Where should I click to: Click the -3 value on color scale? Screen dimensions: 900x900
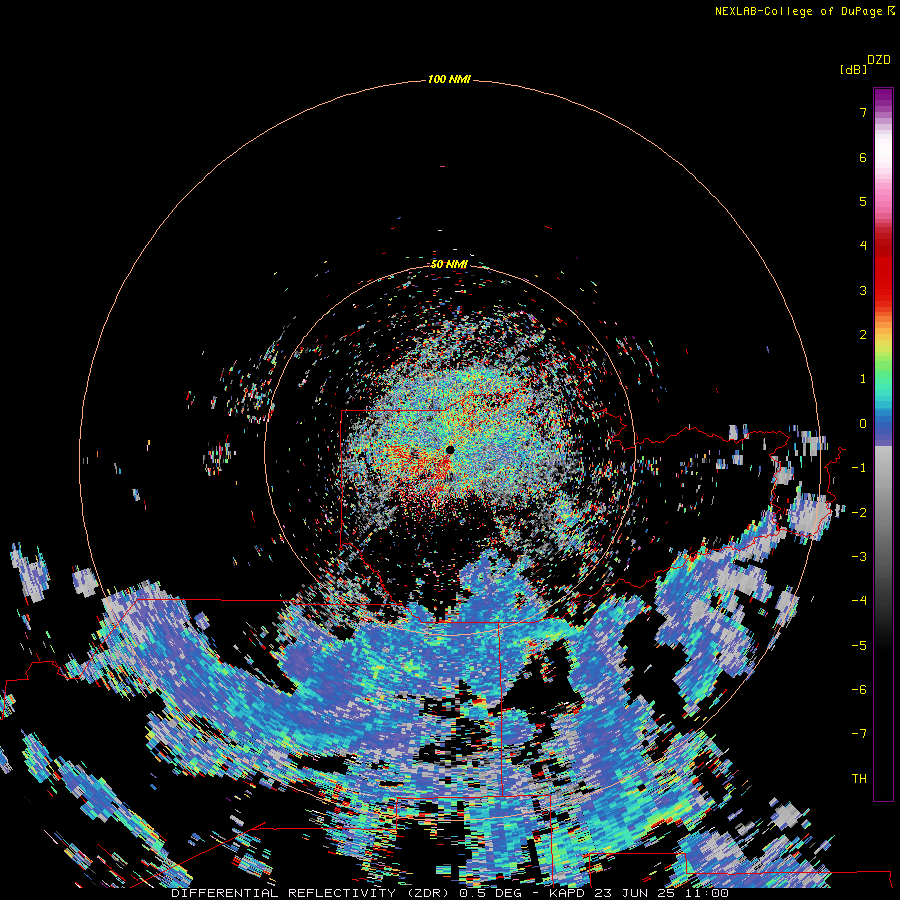point(859,557)
